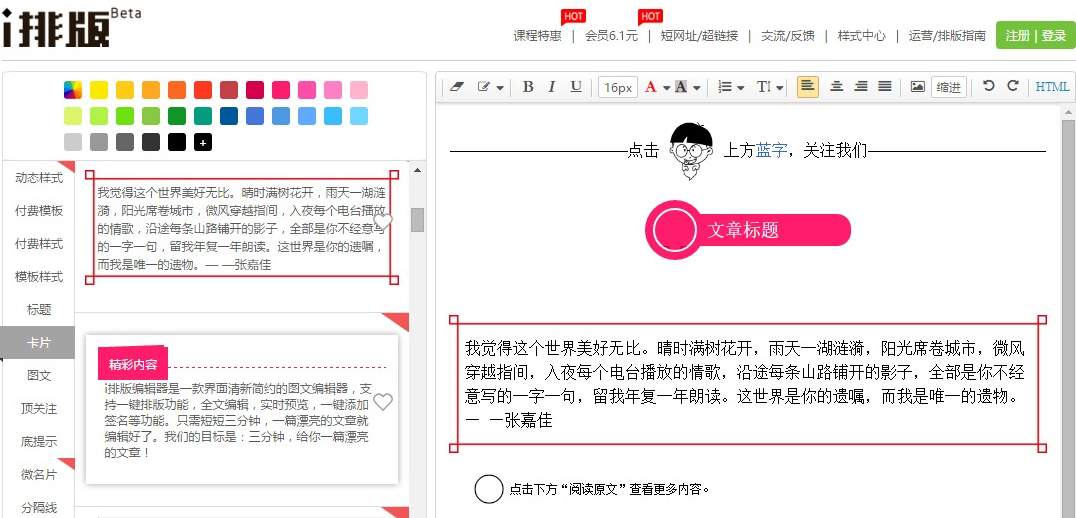1076x518 pixels.
Task: Open the background color dropdown arrow
Action: (697, 88)
